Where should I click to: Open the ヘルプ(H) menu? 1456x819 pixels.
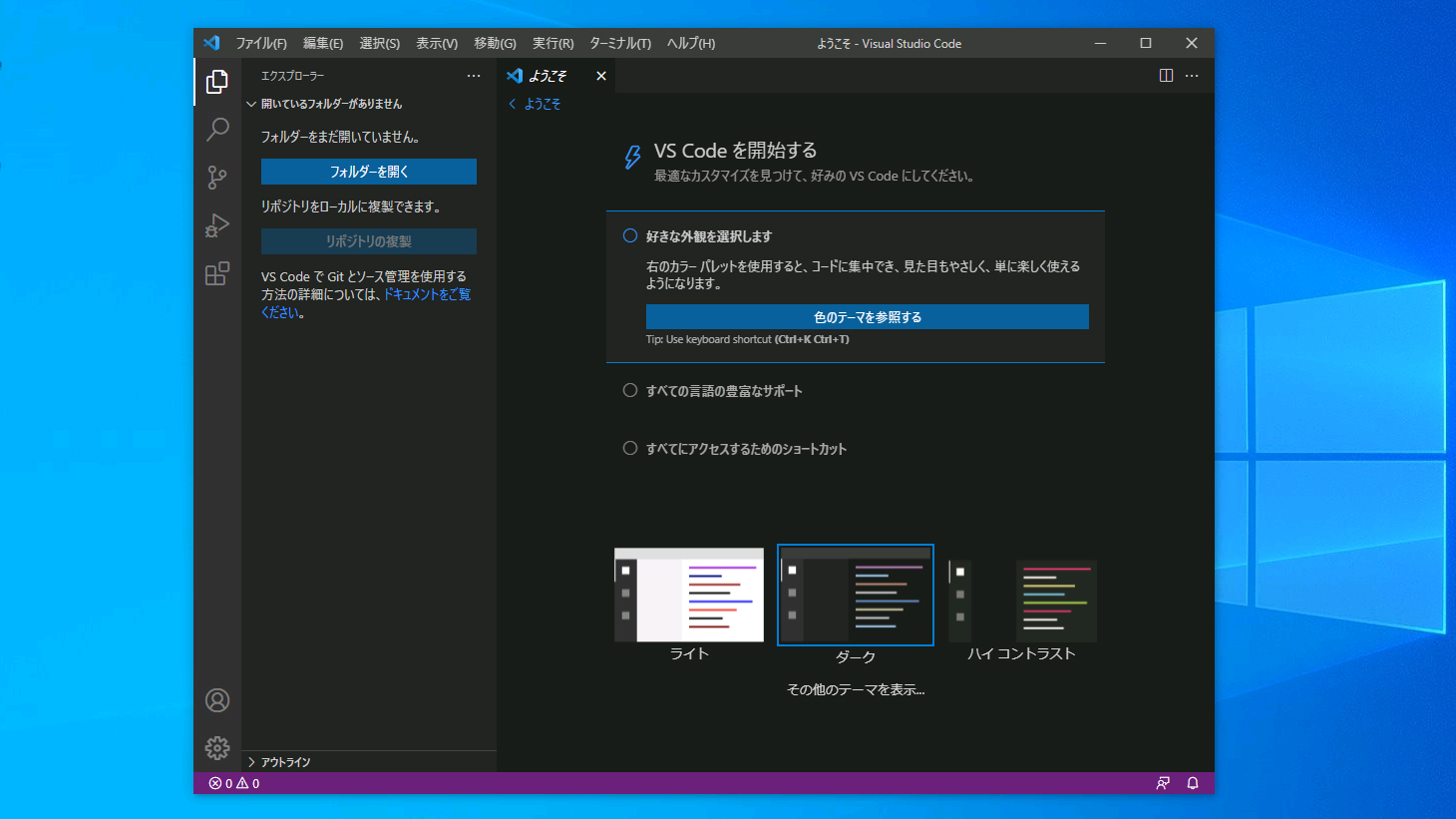coord(691,43)
